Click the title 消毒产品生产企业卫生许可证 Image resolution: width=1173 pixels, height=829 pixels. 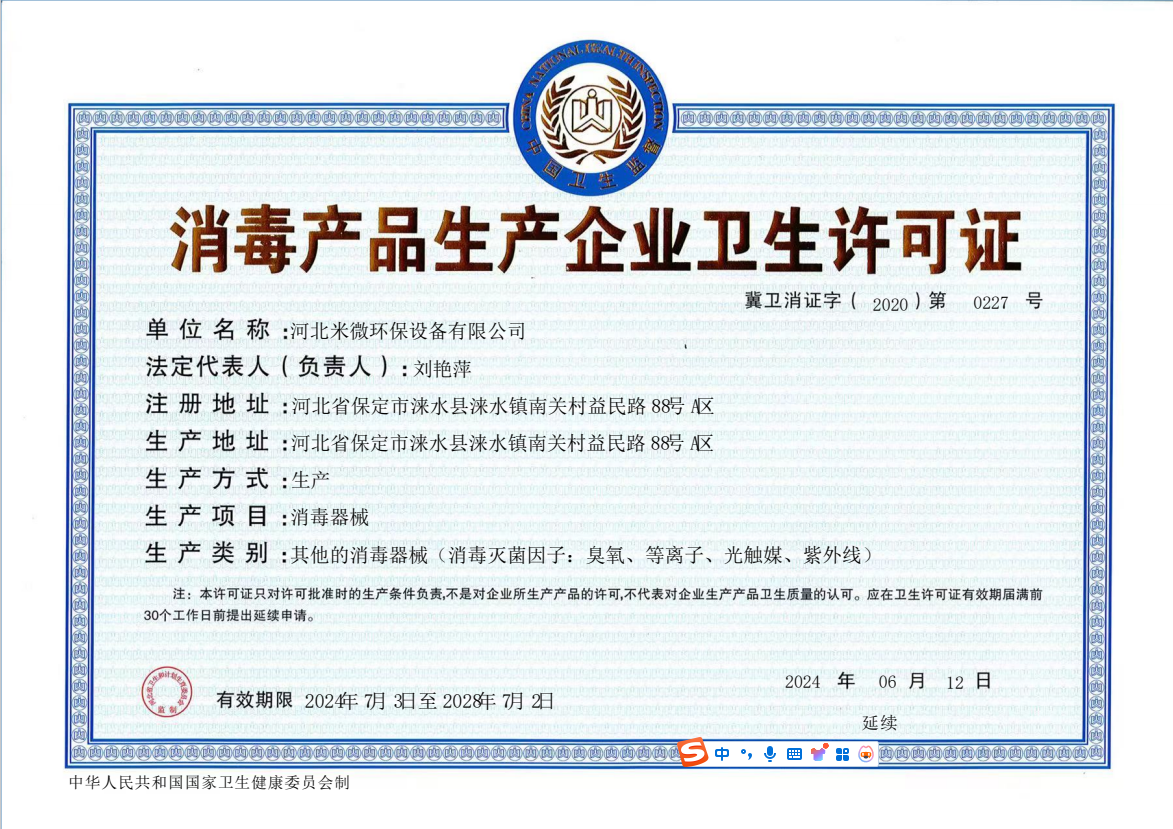596,239
